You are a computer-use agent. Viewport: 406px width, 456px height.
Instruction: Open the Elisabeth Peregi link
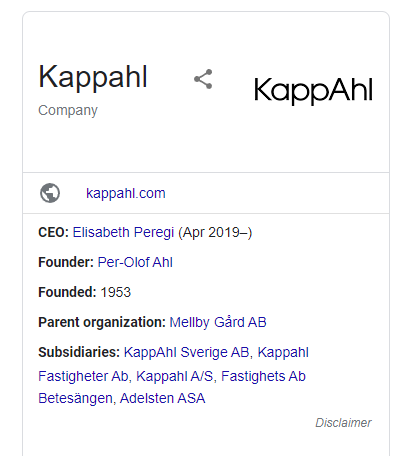pos(123,232)
